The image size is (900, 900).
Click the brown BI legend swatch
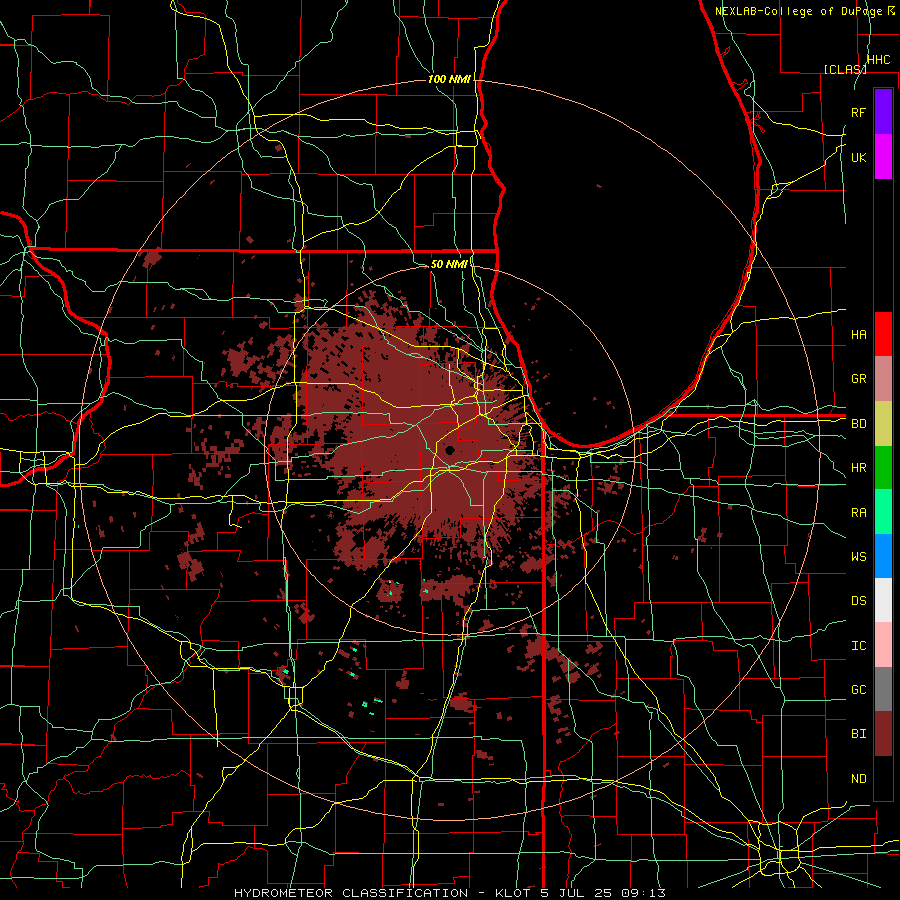point(883,734)
